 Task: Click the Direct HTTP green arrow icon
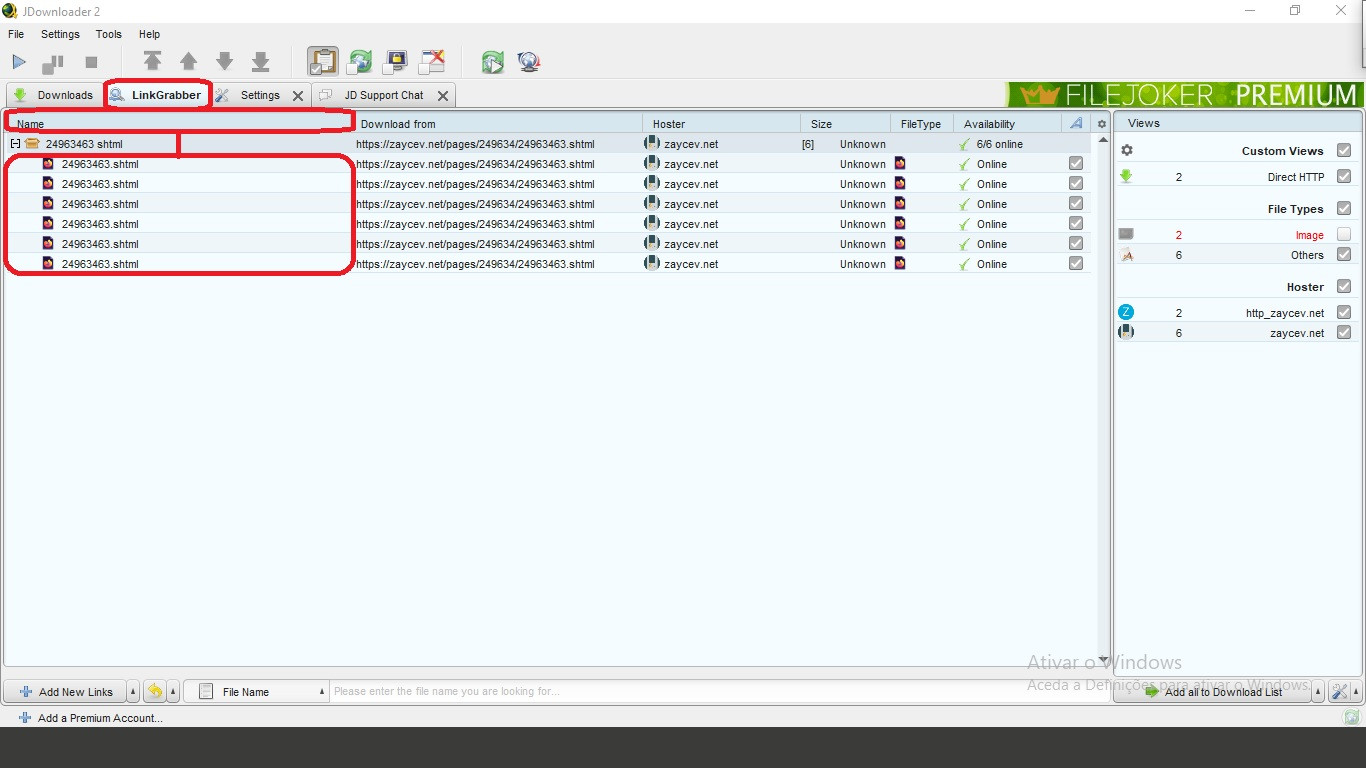(x=1126, y=177)
